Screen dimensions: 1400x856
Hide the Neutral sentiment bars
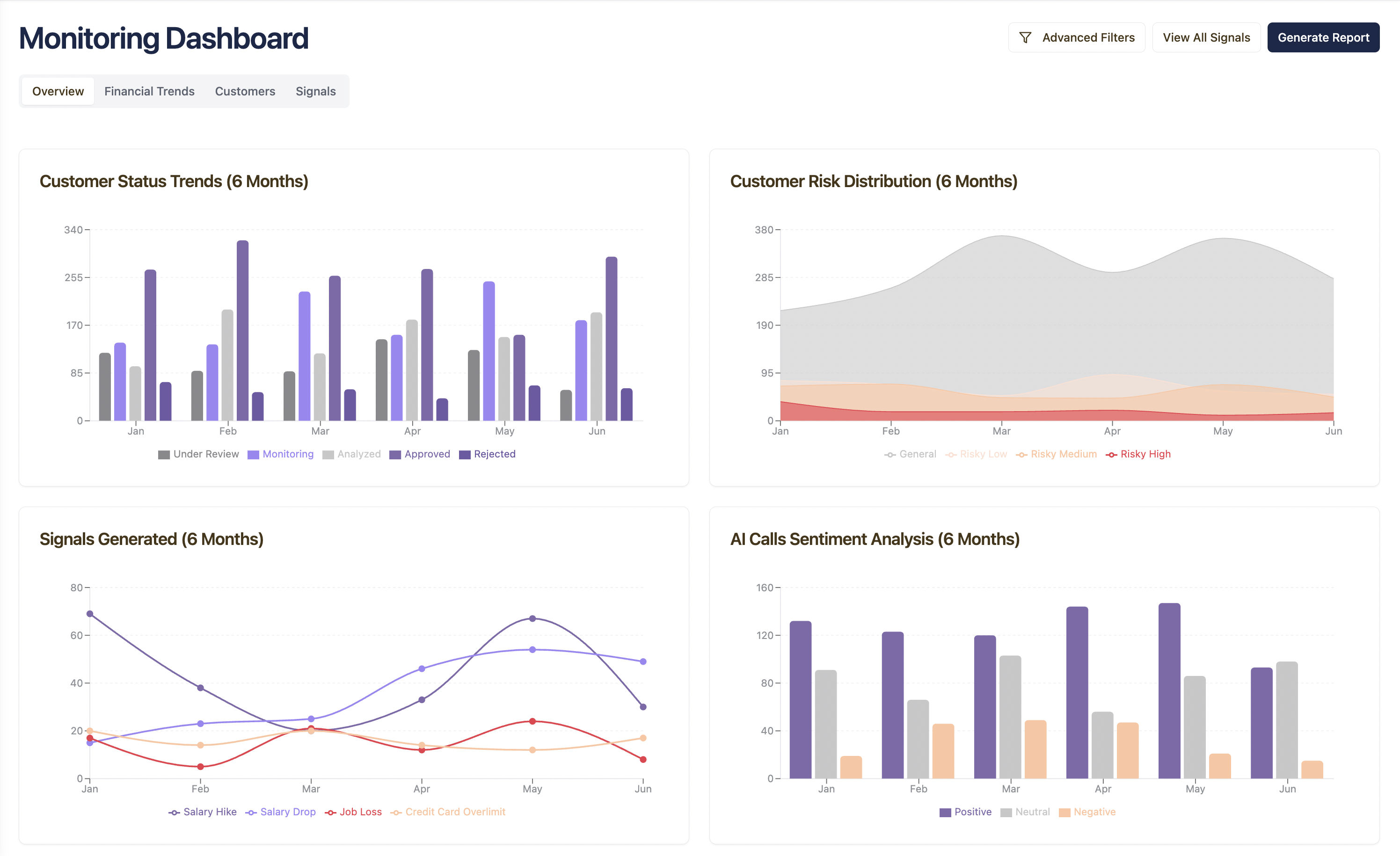click(1025, 812)
